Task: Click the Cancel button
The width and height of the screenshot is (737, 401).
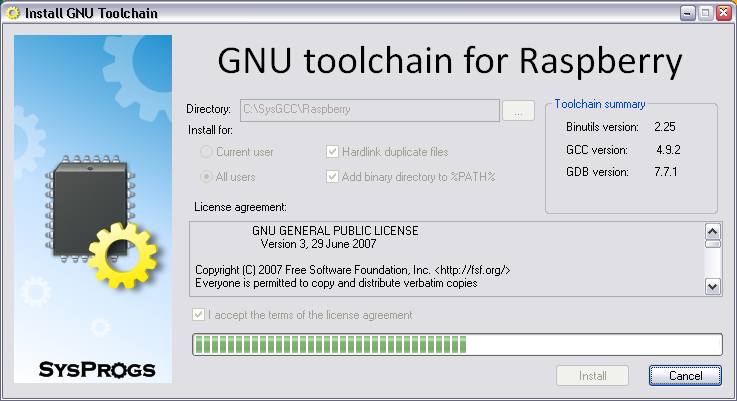Action: [x=685, y=376]
